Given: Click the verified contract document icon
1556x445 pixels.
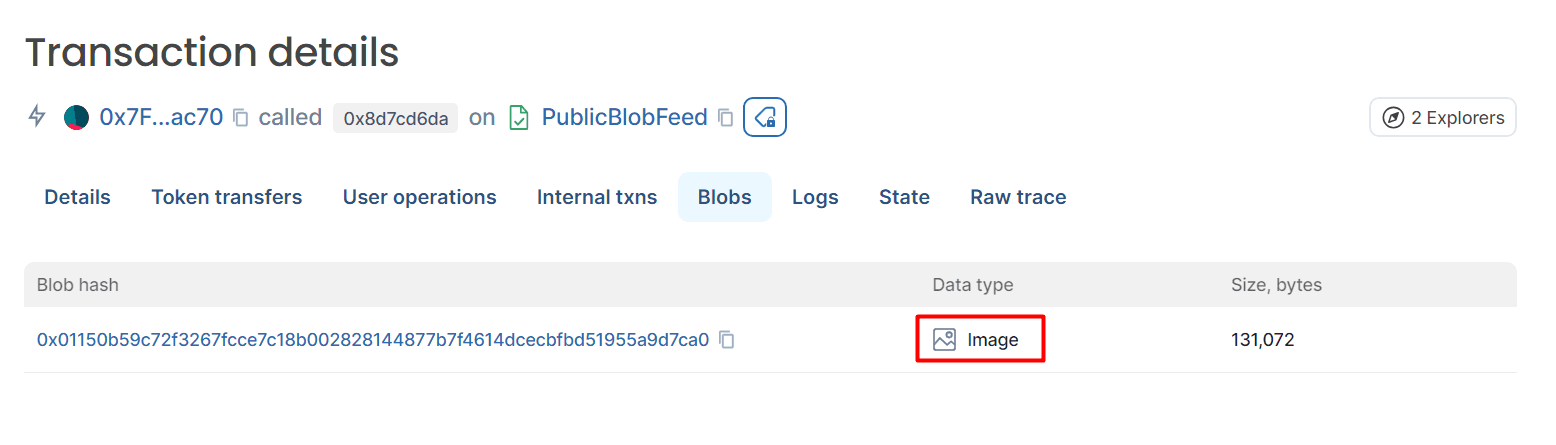Looking at the screenshot, I should [x=519, y=117].
